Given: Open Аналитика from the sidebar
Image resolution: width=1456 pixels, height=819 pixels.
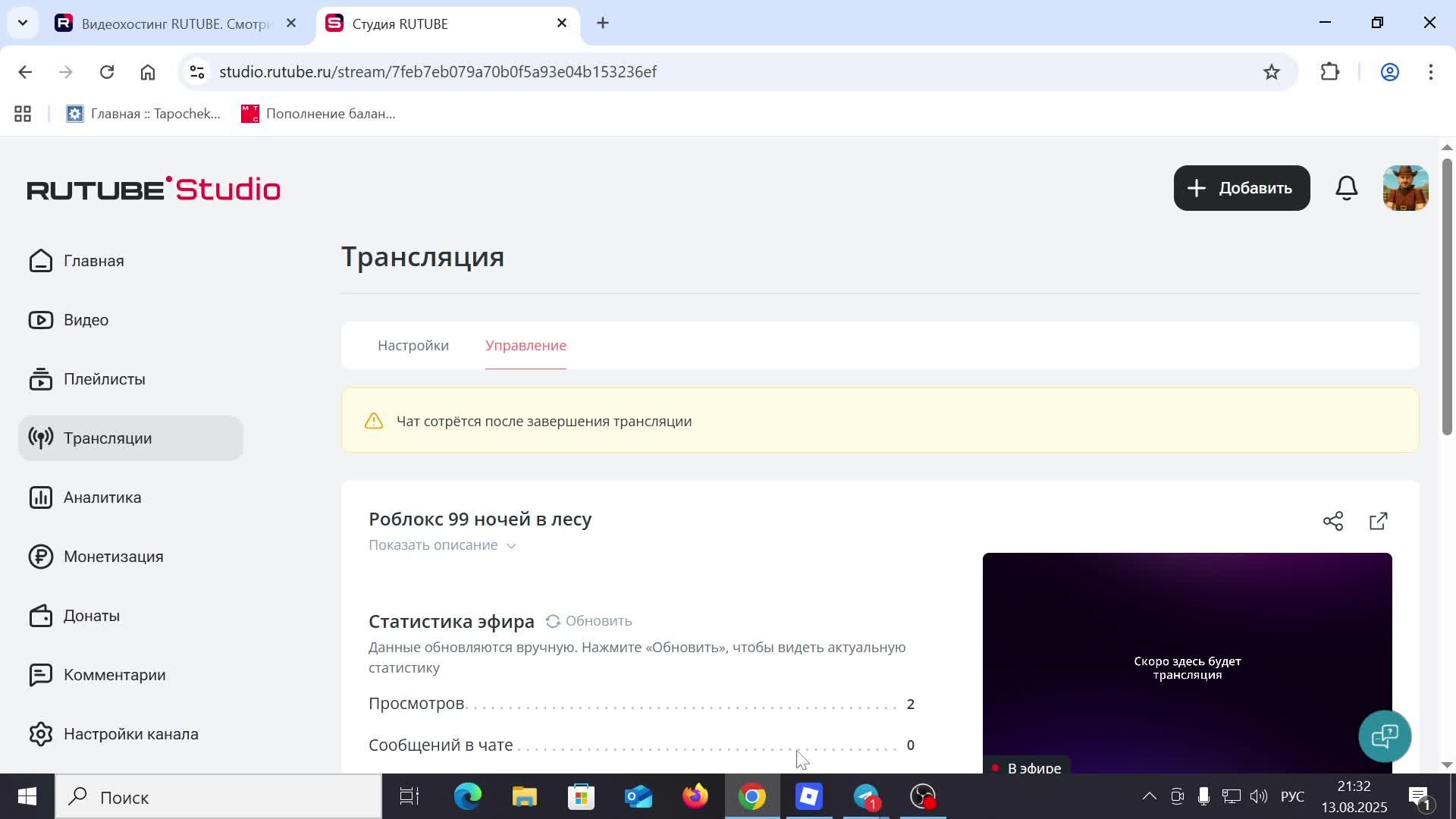Looking at the screenshot, I should pyautogui.click(x=102, y=497).
